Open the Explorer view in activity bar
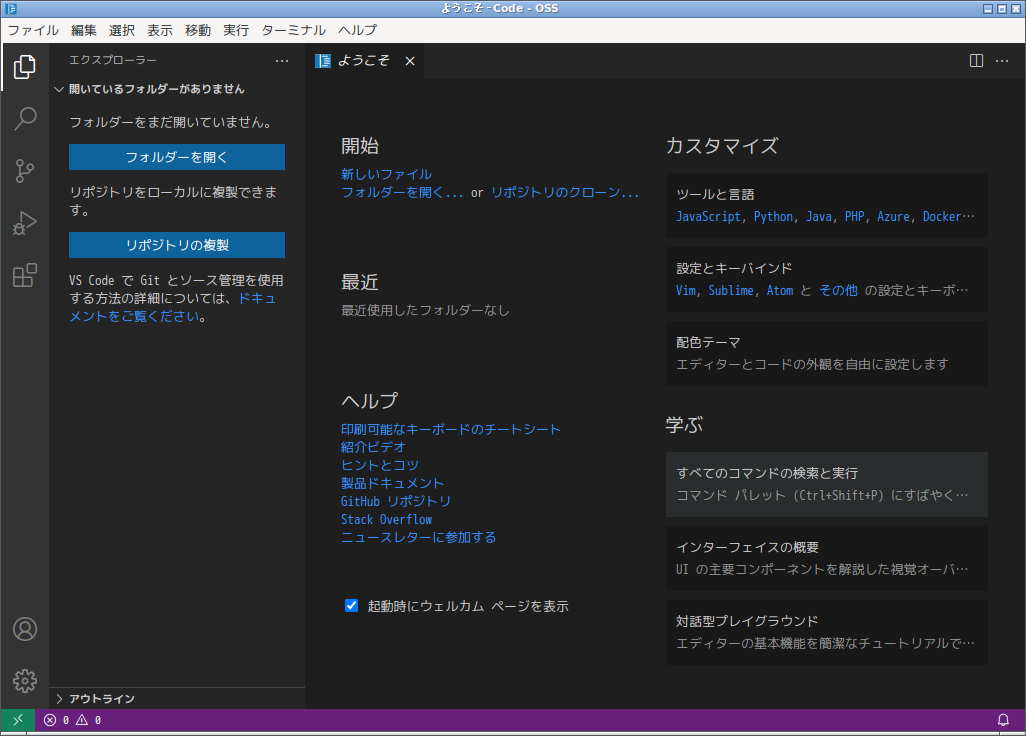 pyautogui.click(x=25, y=66)
